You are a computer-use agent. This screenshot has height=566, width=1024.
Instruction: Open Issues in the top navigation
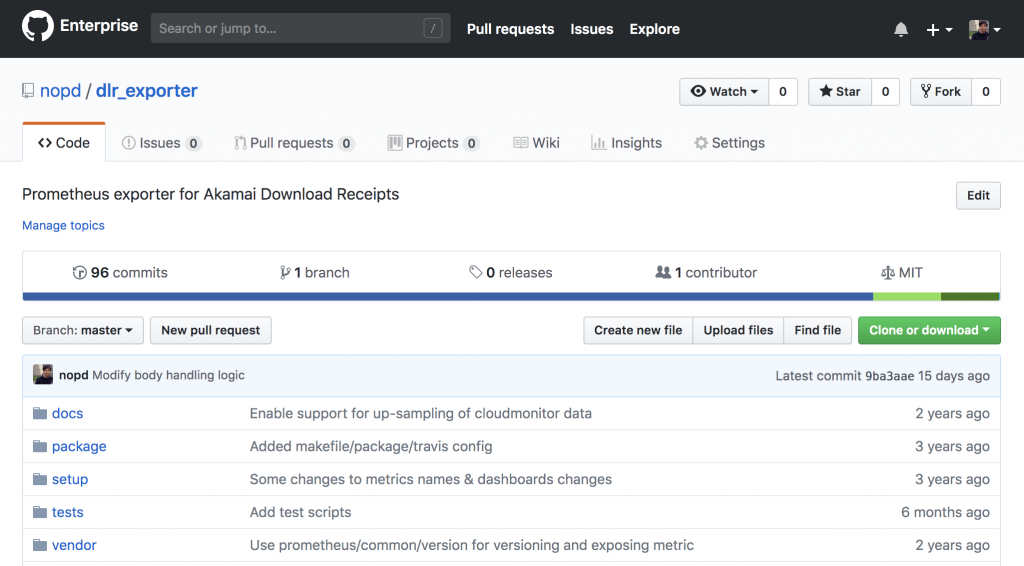(592, 29)
